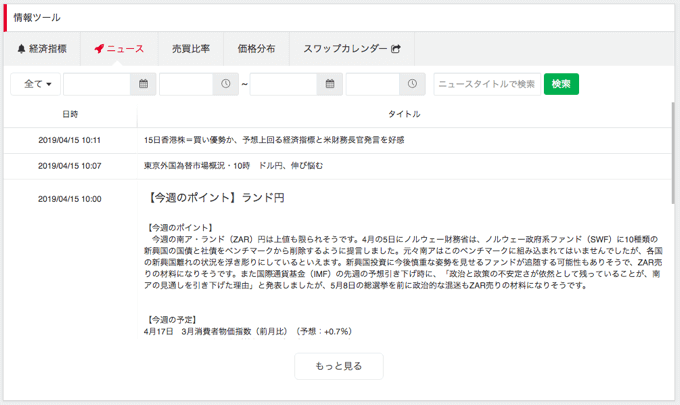This screenshot has width=680, height=405.
Task: Open the 15日香港株 news headline
Action: [274, 140]
